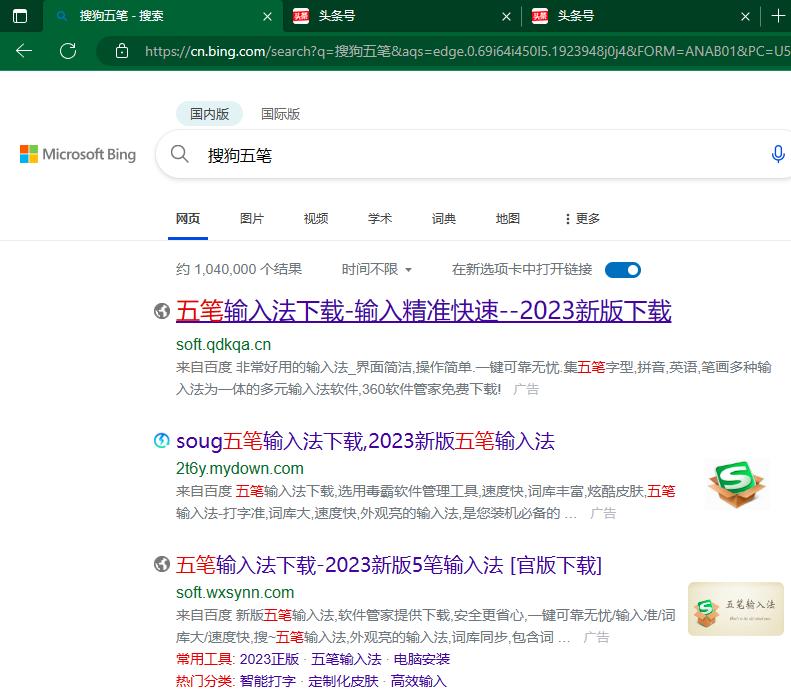Switch to the middle 头条号 tab
The height and width of the screenshot is (693, 791).
[402, 16]
